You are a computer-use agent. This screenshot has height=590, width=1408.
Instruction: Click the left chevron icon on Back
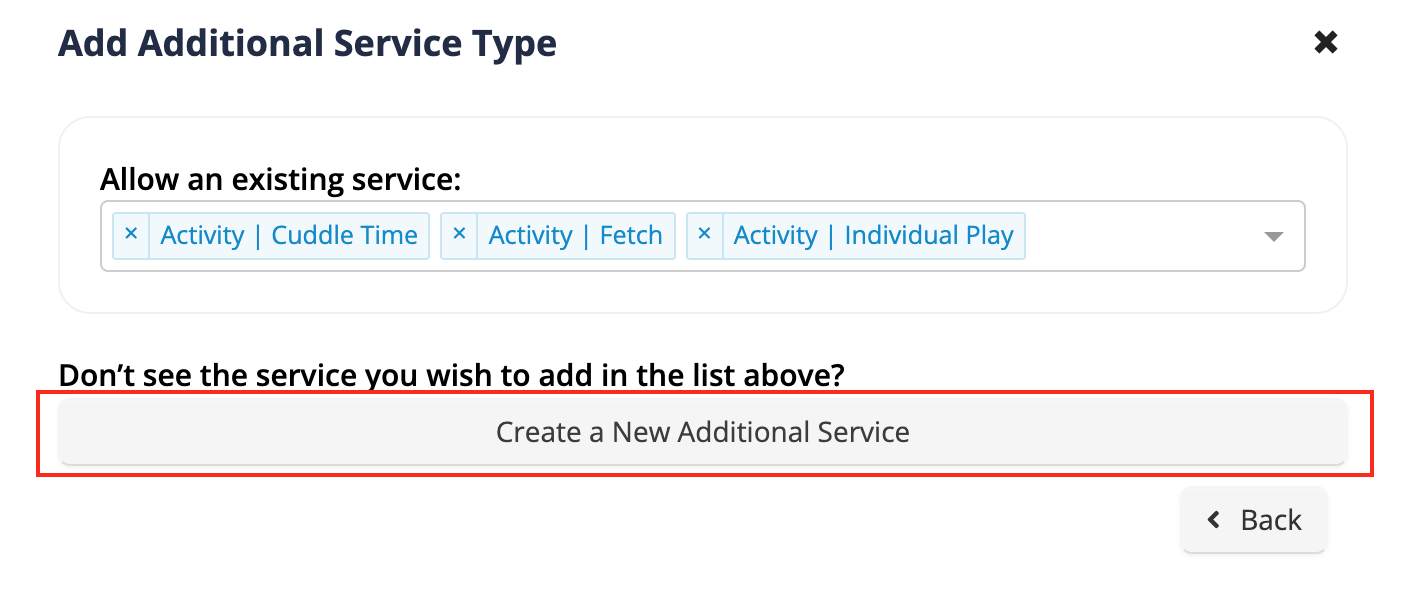coord(1214,520)
